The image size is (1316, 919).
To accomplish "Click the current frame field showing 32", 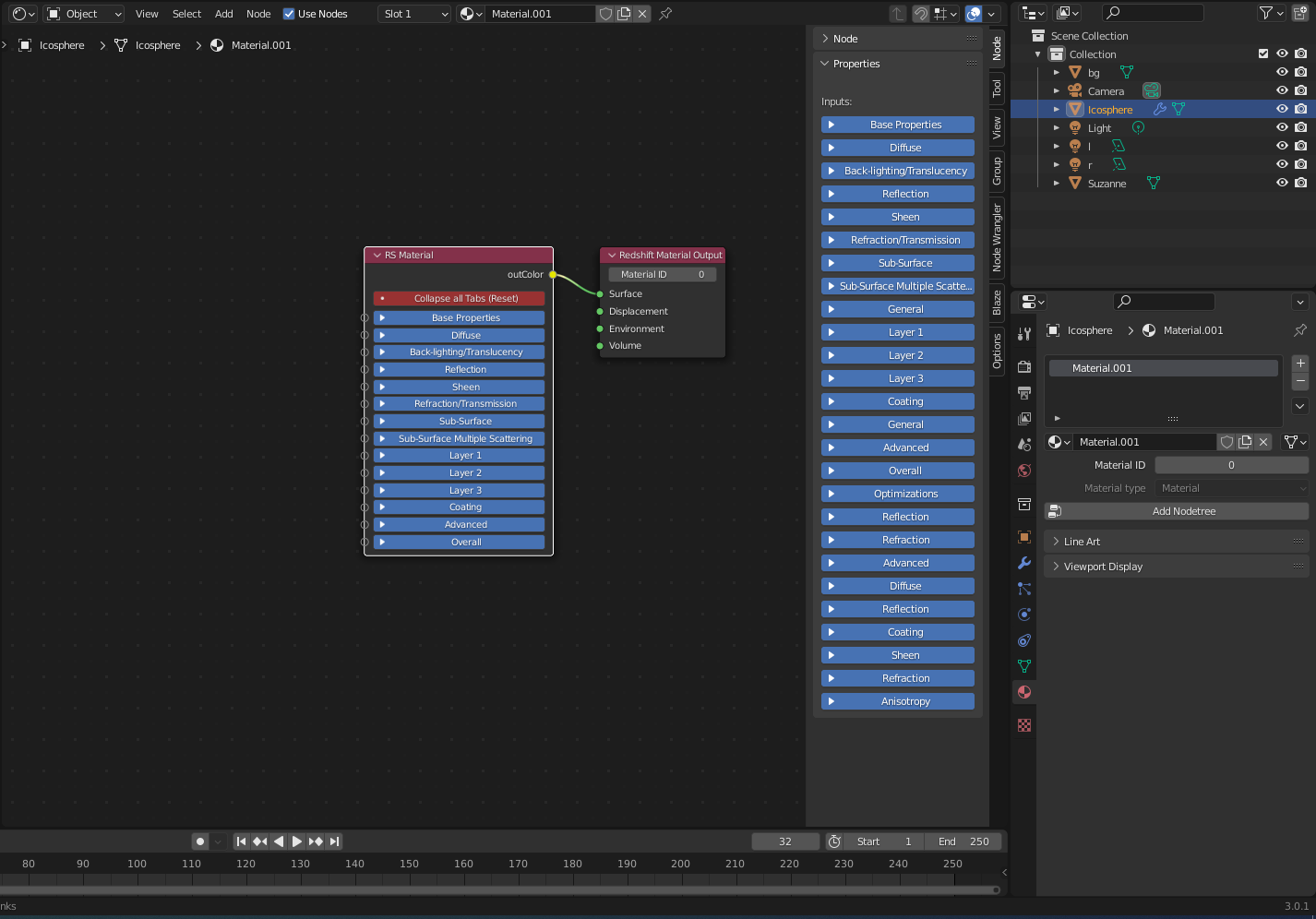I will [x=785, y=841].
